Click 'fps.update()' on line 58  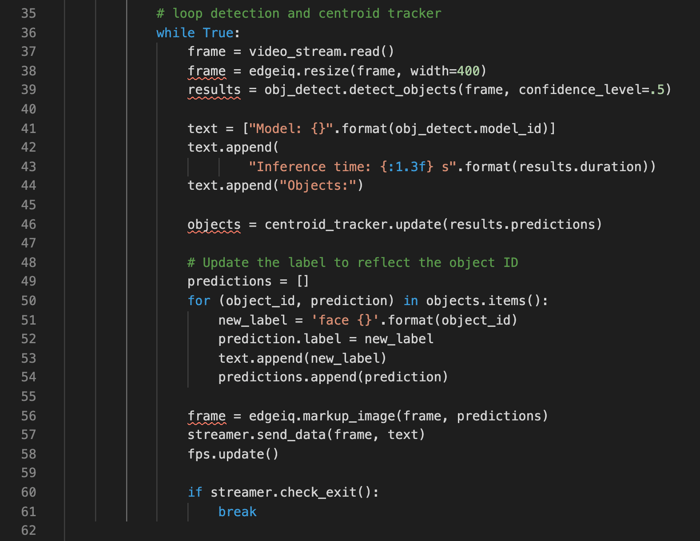(233, 454)
